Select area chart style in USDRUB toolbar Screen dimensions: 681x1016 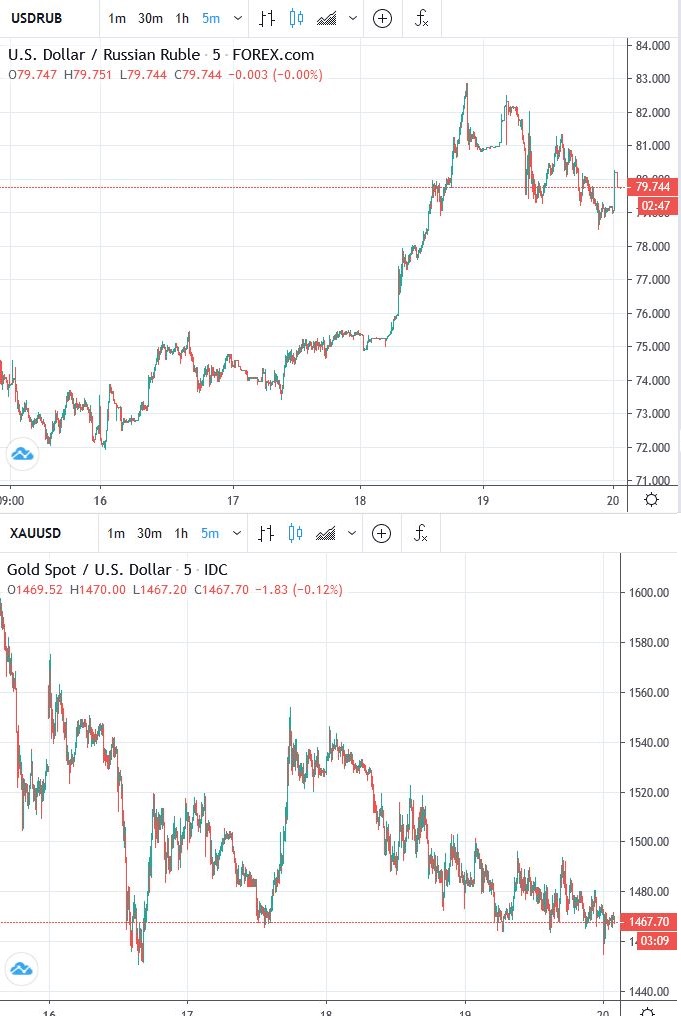327,19
